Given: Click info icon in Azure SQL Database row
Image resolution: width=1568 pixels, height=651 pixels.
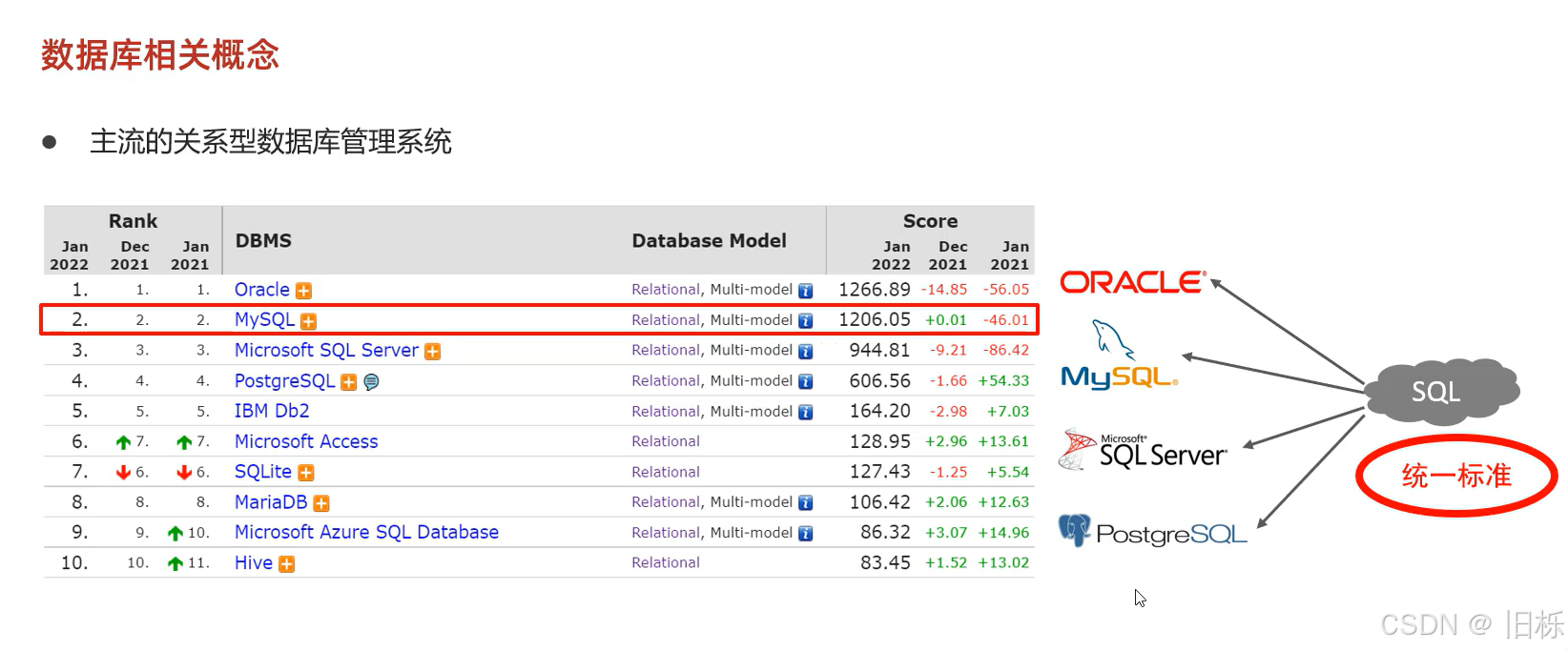Looking at the screenshot, I should [806, 534].
